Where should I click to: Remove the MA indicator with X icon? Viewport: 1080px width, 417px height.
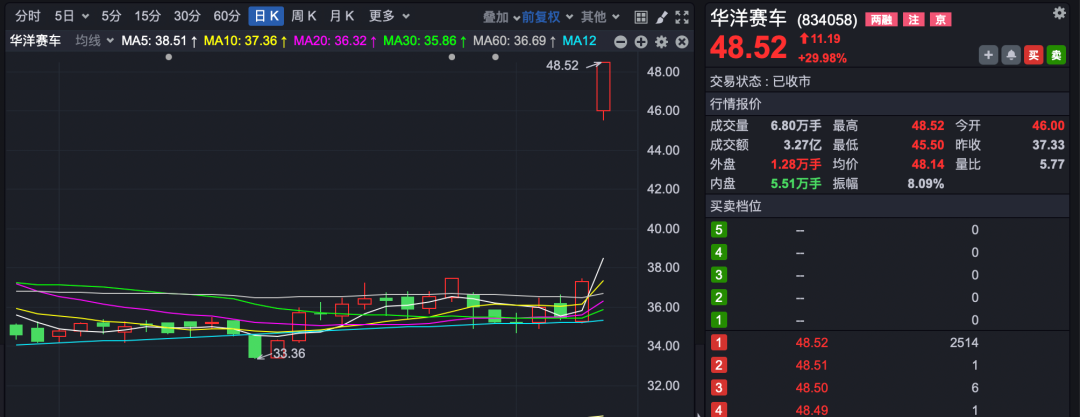click(x=681, y=41)
